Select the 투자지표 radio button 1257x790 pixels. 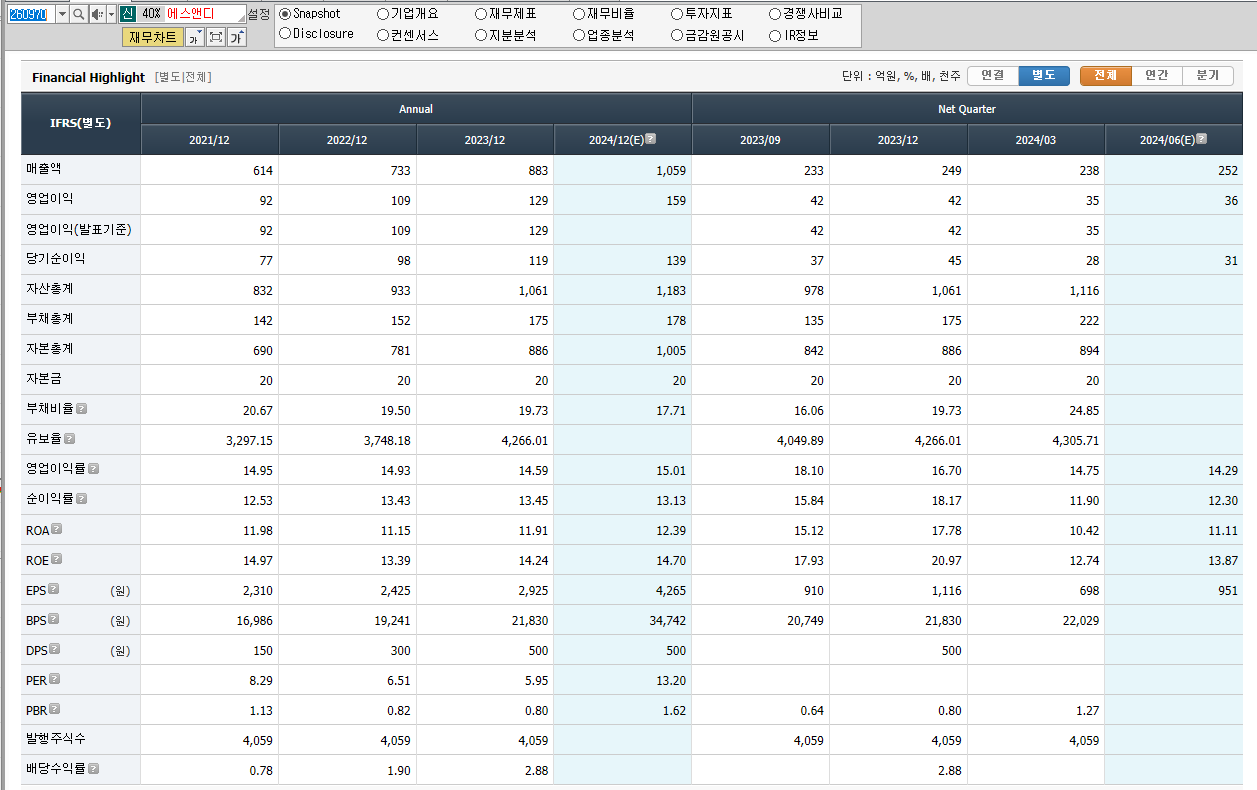(x=677, y=14)
